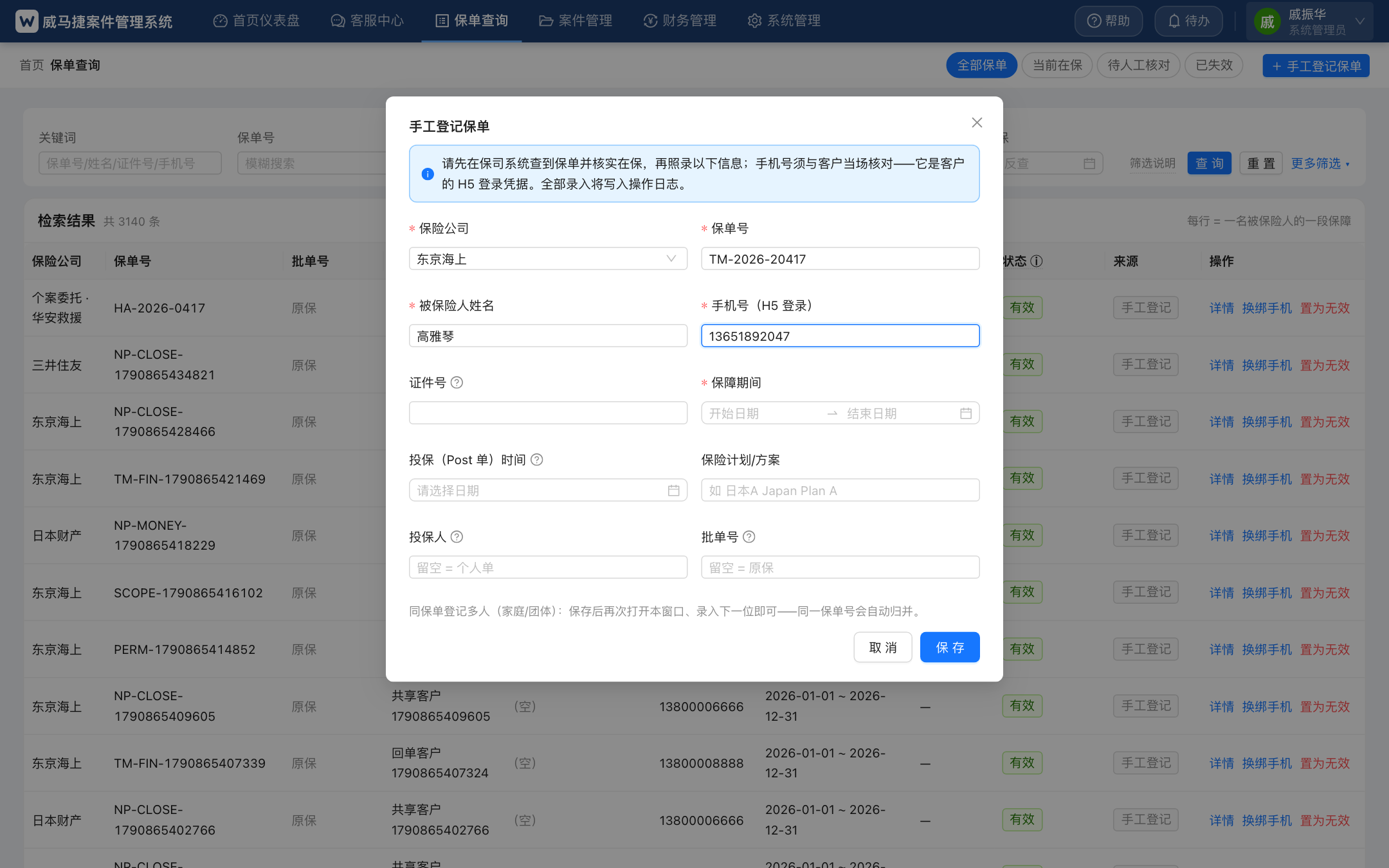Click the empty 证件号 input field
Viewport: 1389px width, 868px height.
548,413
